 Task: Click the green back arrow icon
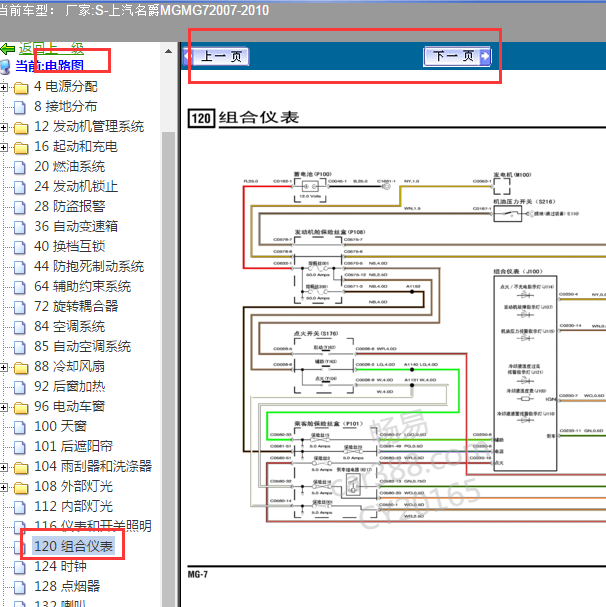8,49
